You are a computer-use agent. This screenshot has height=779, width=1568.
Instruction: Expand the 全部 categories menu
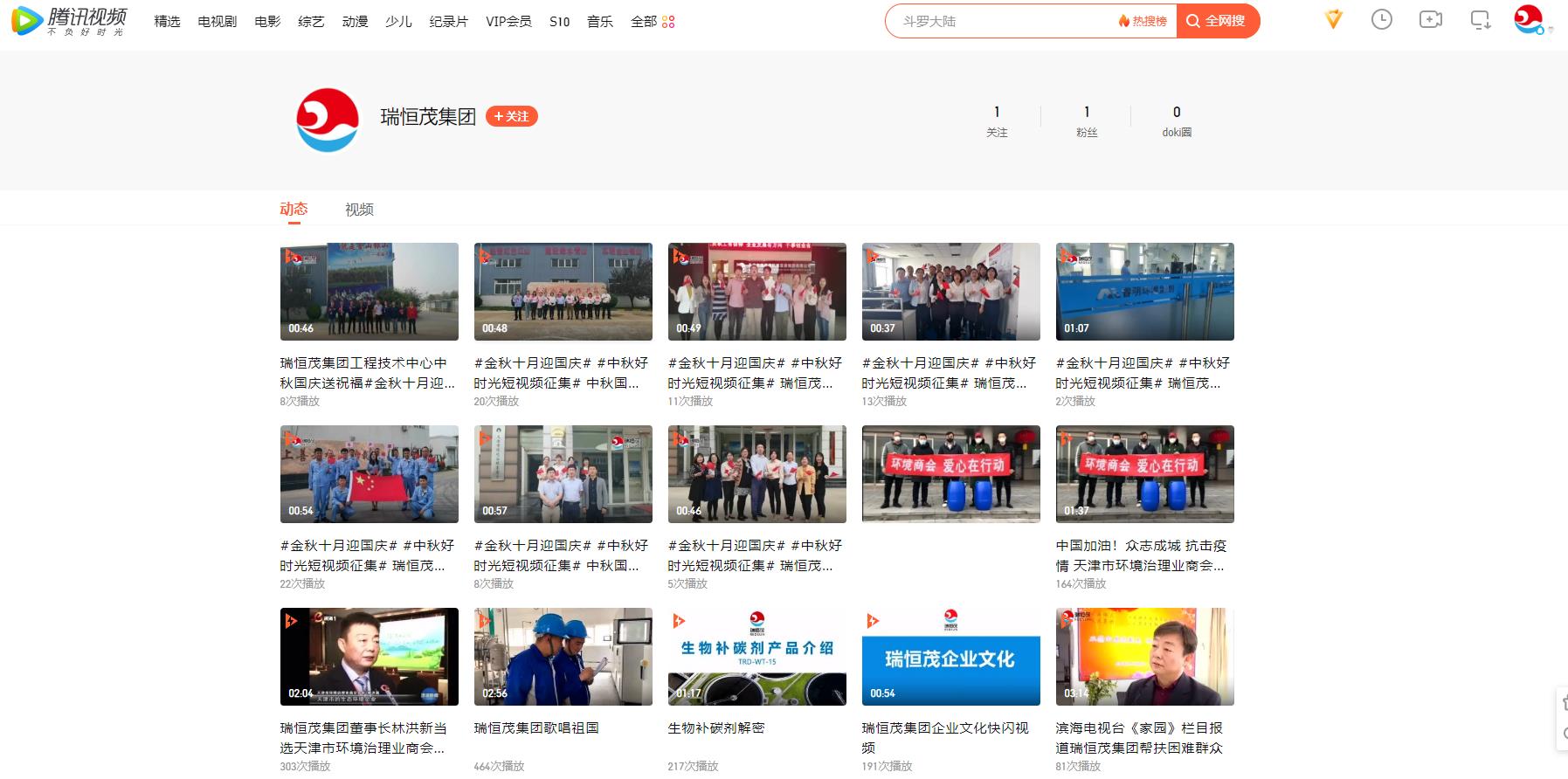click(653, 21)
